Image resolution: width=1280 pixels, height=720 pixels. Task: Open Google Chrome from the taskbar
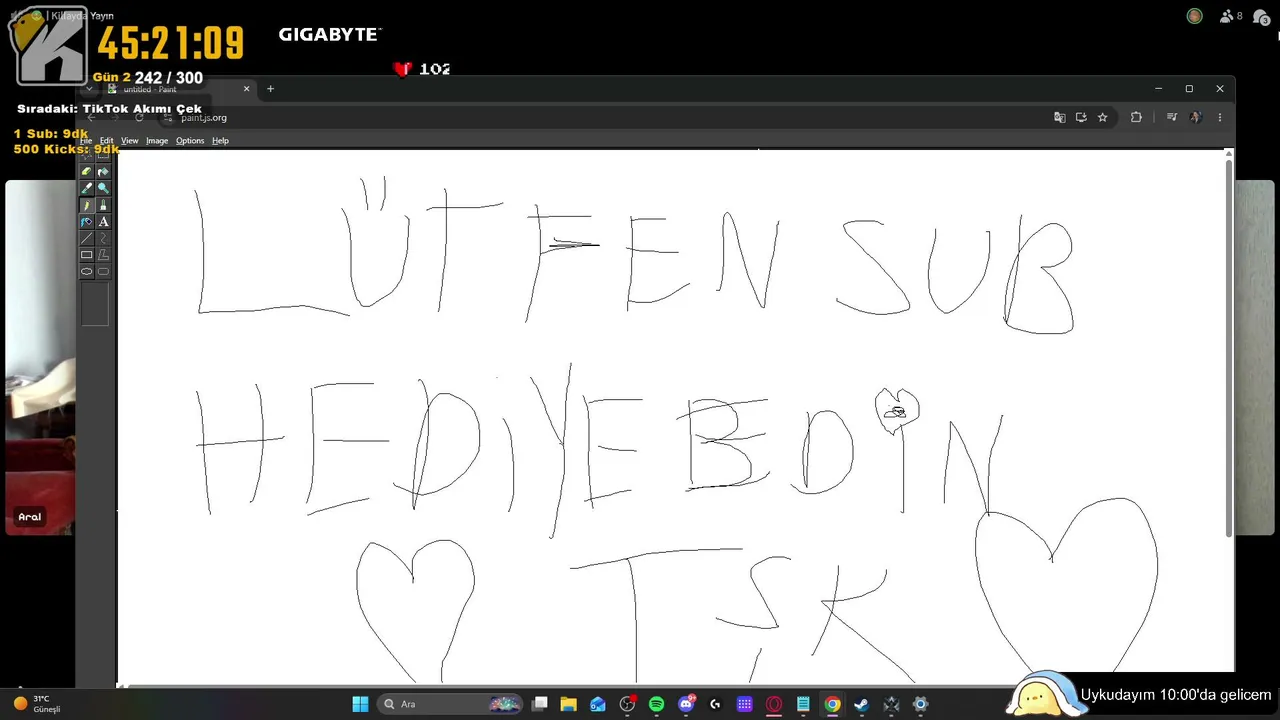click(832, 704)
